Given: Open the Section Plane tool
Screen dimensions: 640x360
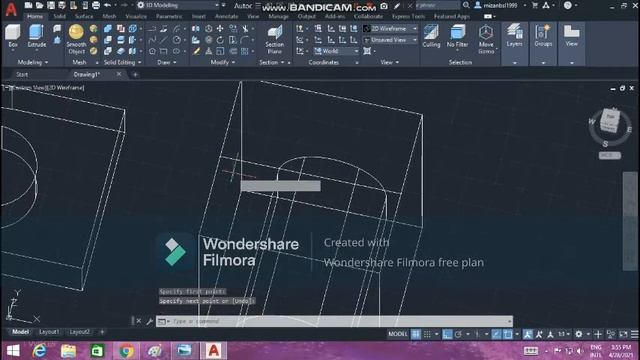Looking at the screenshot, I should pos(274,39).
